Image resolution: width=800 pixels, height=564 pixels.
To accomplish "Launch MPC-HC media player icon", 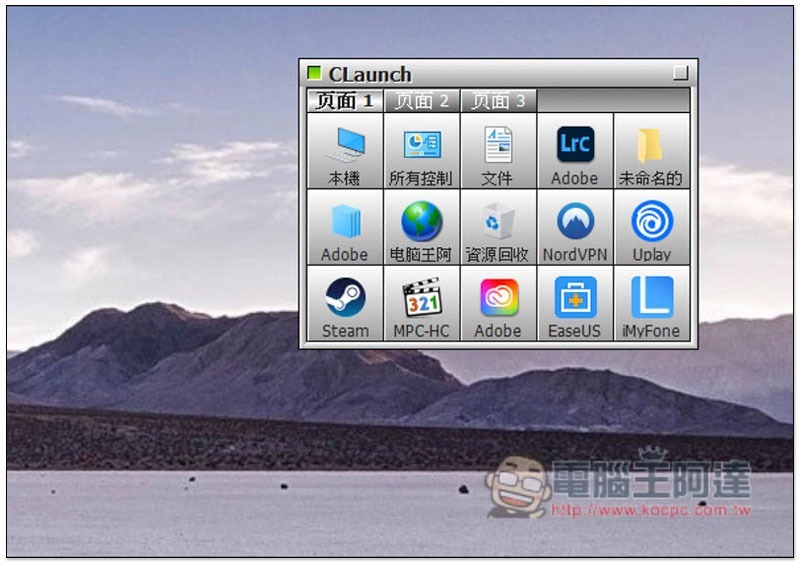I will tap(421, 303).
